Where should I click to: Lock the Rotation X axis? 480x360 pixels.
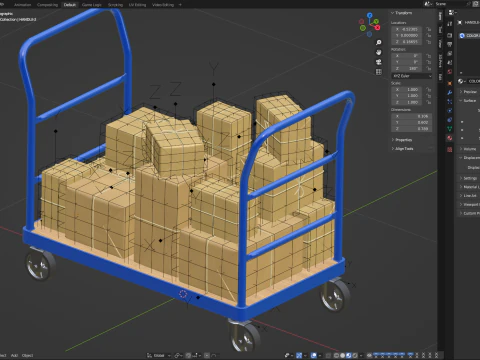click(x=429, y=56)
